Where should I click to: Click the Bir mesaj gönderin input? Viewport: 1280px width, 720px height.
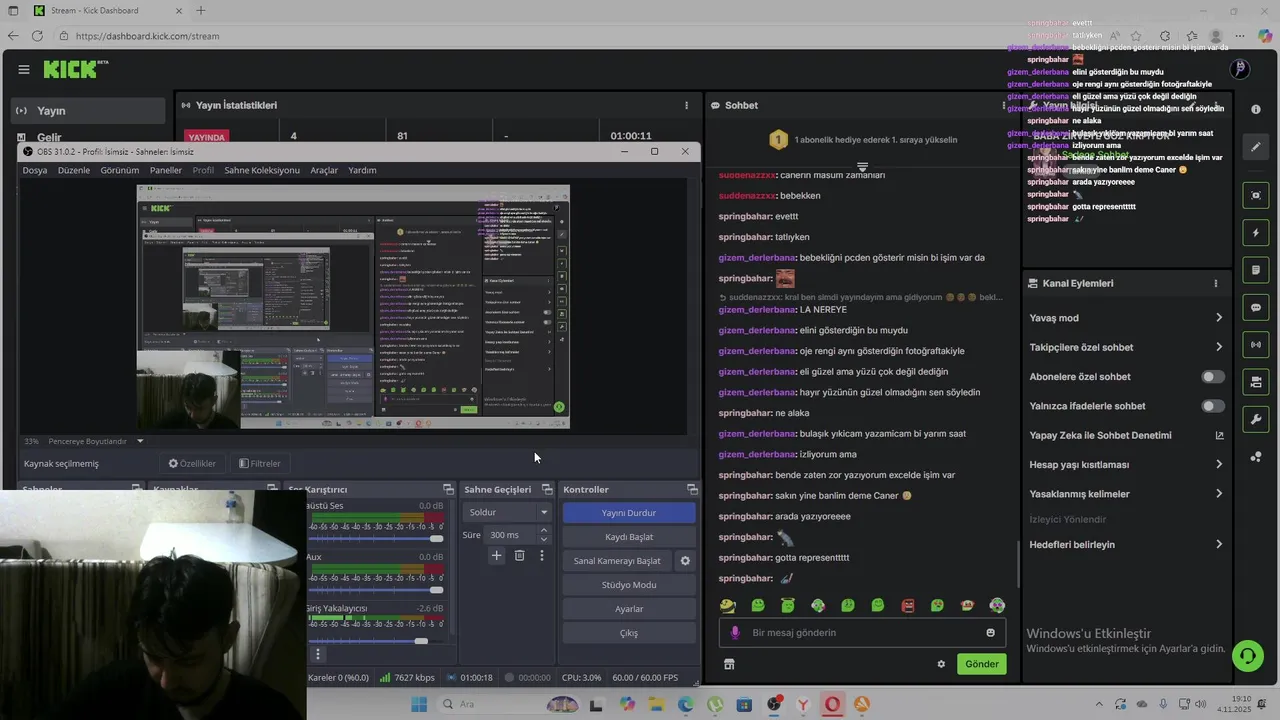[862, 632]
